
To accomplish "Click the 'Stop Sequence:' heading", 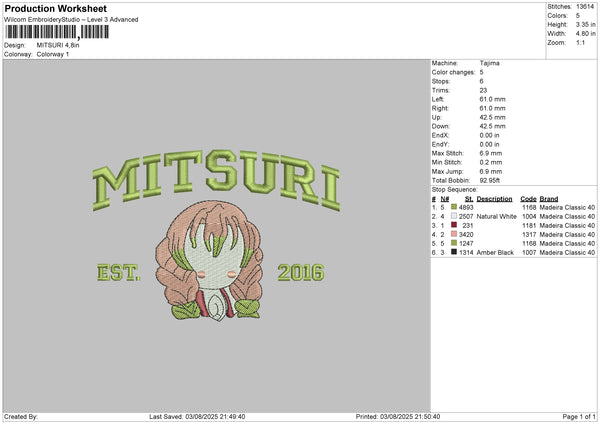I will pyautogui.click(x=455, y=189).
